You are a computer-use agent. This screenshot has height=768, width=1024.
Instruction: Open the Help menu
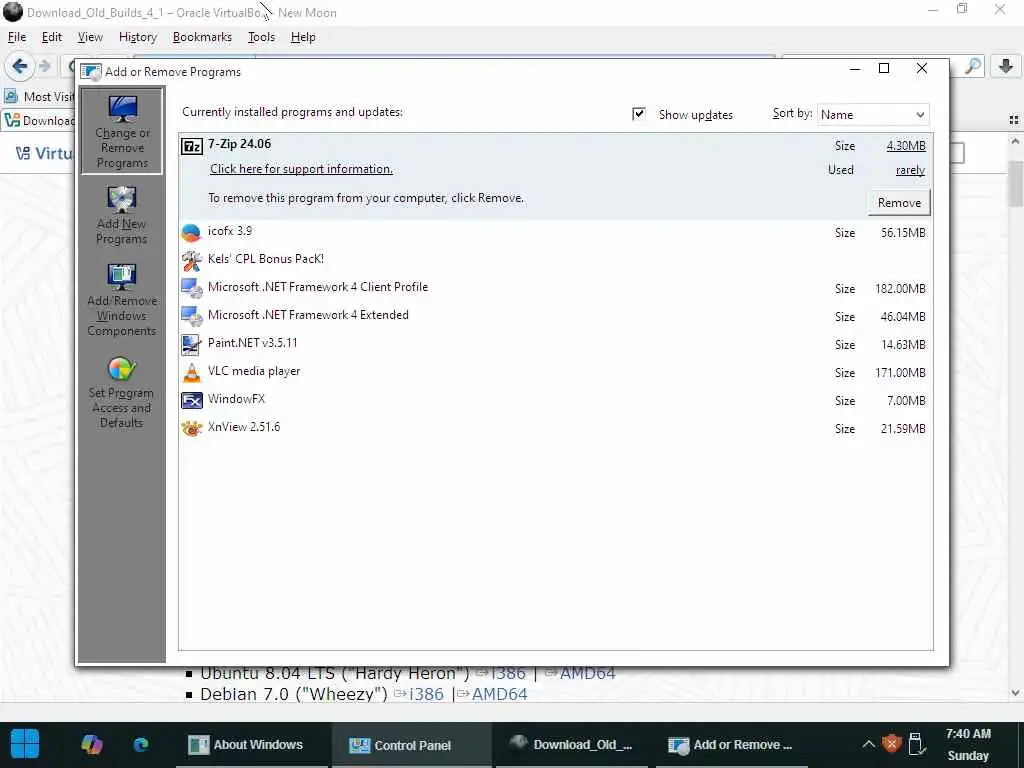pos(303,37)
